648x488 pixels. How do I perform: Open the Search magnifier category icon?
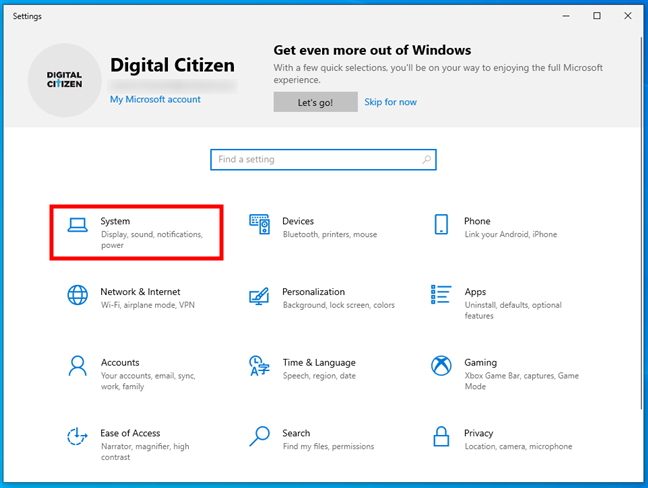(x=259, y=437)
